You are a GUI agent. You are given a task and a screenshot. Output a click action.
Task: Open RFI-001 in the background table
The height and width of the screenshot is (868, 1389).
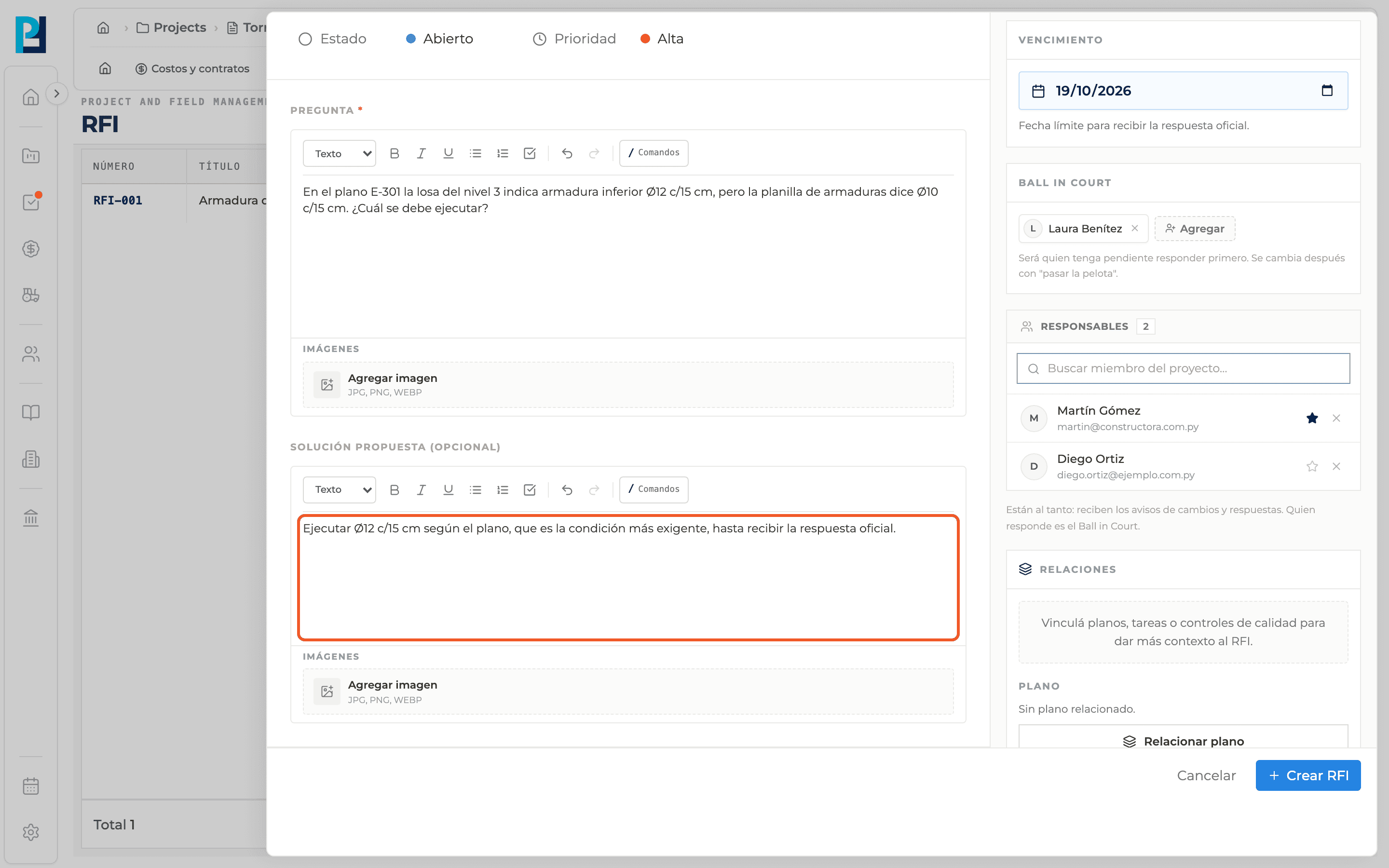click(x=118, y=200)
